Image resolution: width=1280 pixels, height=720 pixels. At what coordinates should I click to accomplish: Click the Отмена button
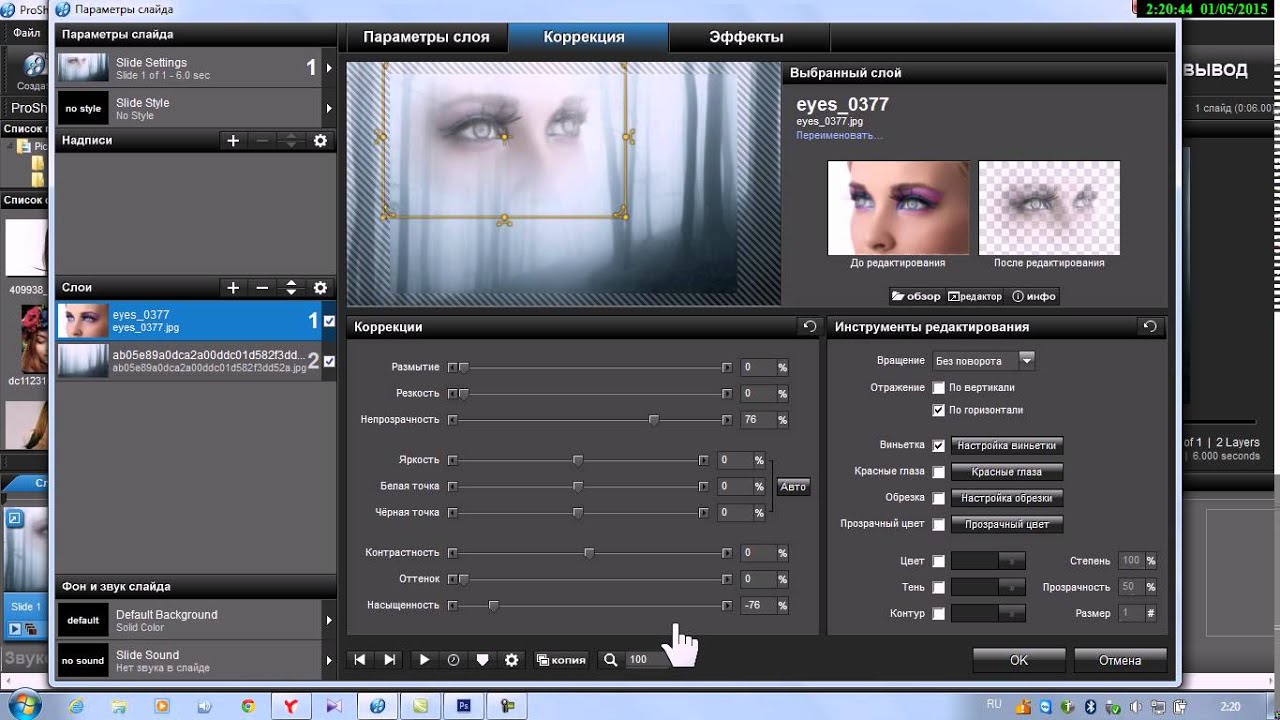(1120, 660)
